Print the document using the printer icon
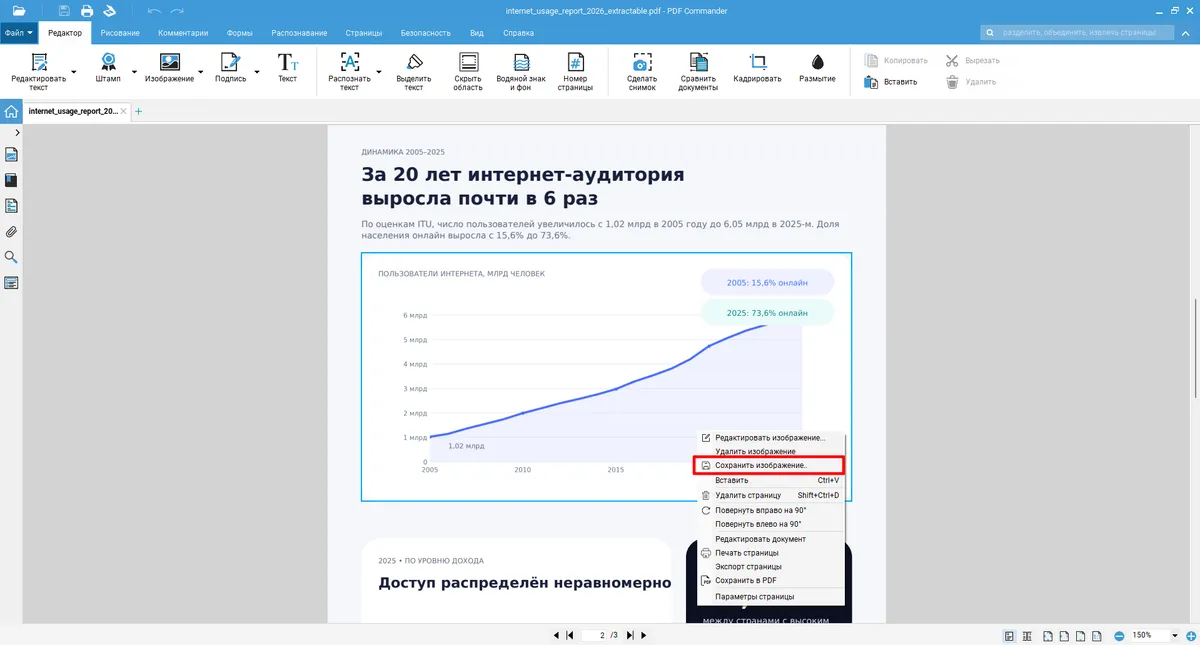This screenshot has height=645, width=1200. tap(87, 11)
